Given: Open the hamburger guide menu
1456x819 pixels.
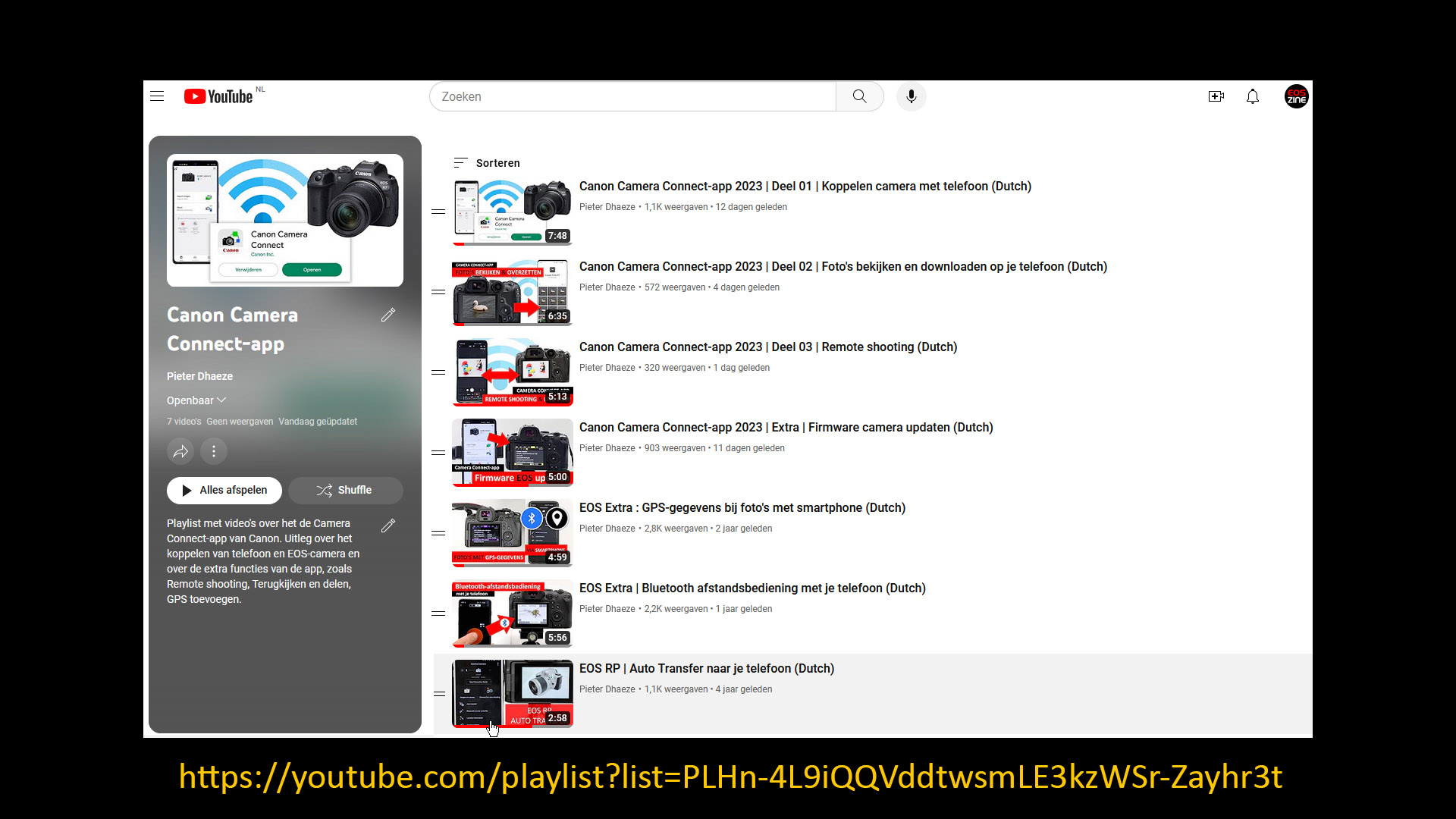Looking at the screenshot, I should point(157,96).
